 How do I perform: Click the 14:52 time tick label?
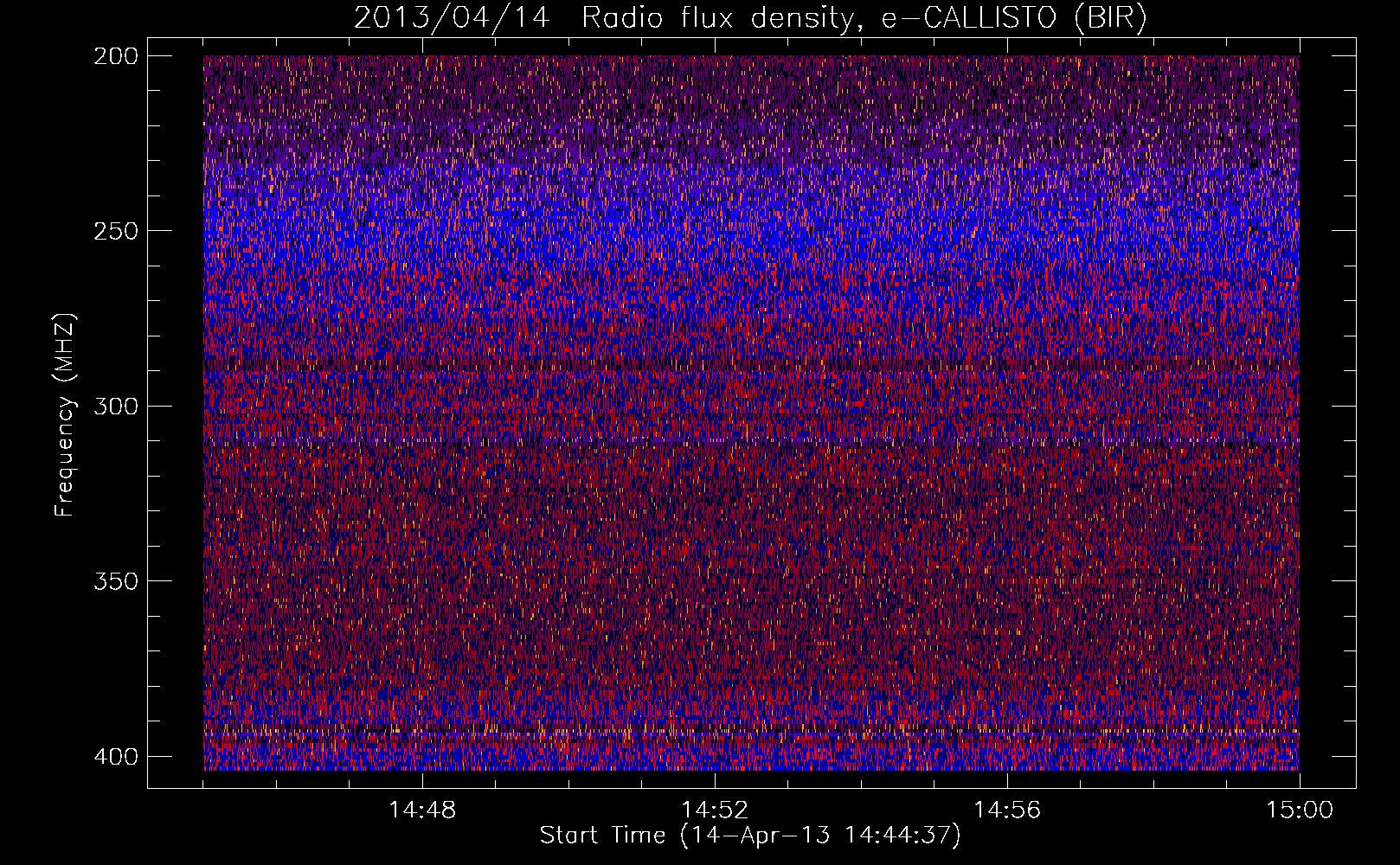coord(715,811)
